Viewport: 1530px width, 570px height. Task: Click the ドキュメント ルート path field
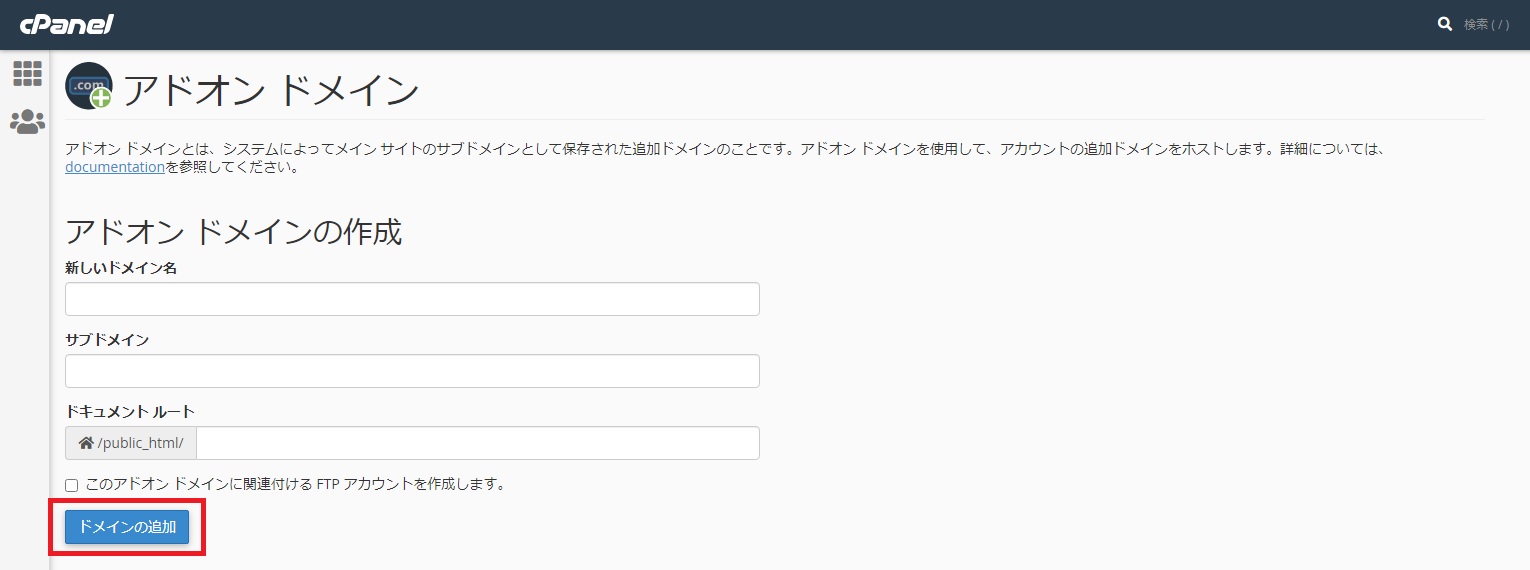point(478,443)
